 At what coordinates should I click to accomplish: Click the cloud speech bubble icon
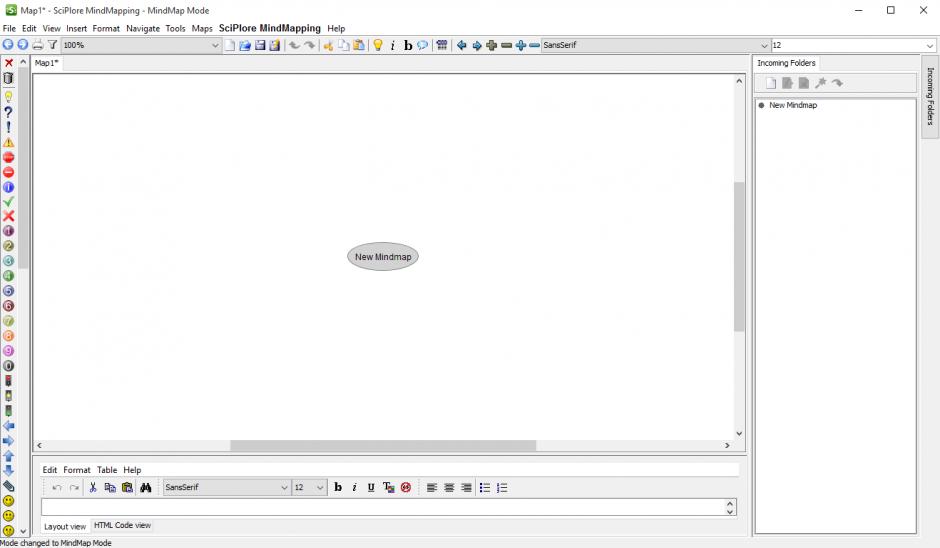(423, 45)
